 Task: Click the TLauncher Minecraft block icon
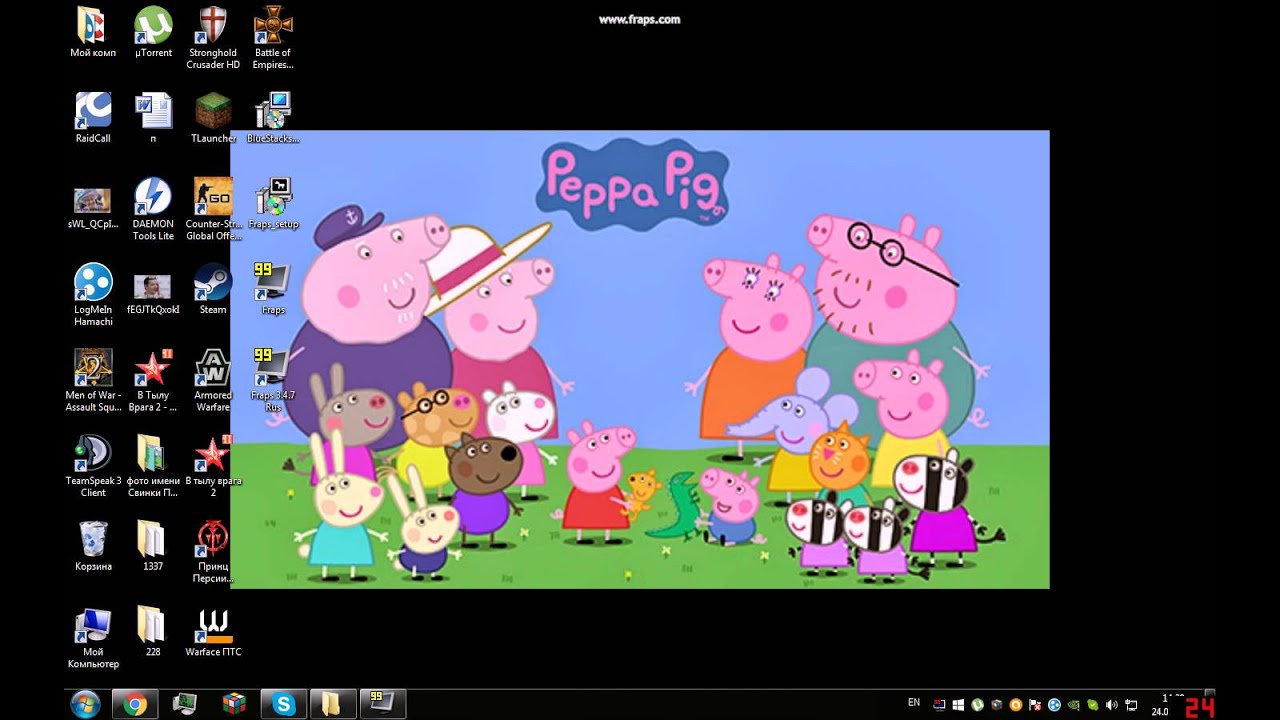213,111
